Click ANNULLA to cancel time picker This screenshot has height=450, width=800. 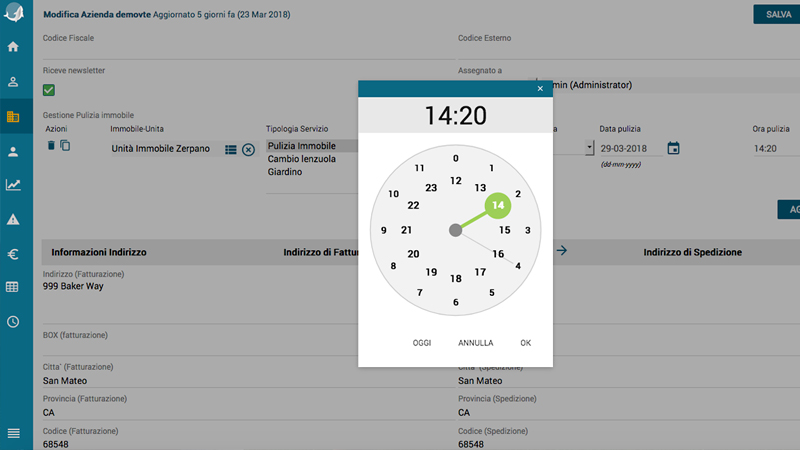coord(476,343)
